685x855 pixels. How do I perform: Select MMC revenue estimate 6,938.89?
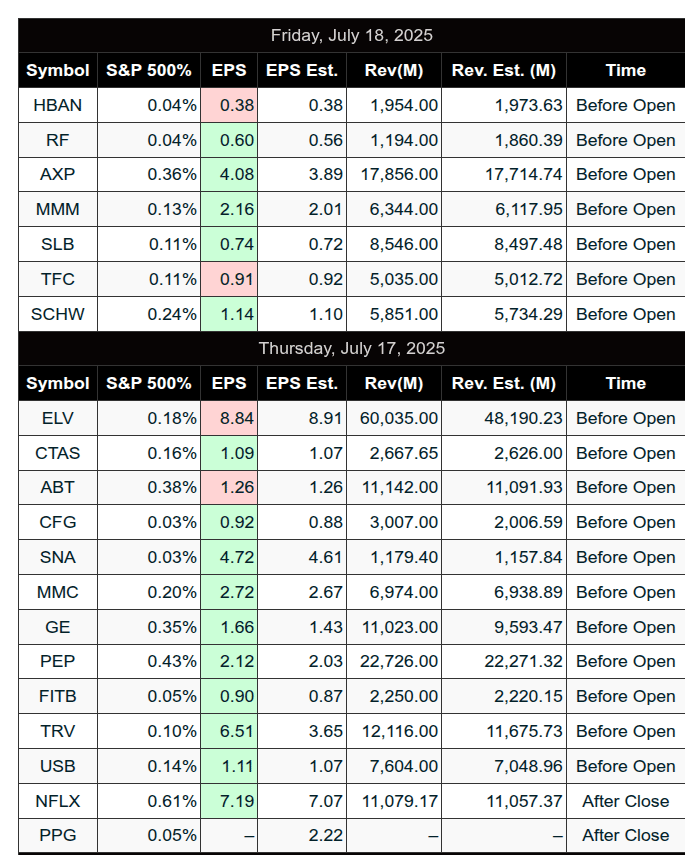pyautogui.click(x=504, y=592)
